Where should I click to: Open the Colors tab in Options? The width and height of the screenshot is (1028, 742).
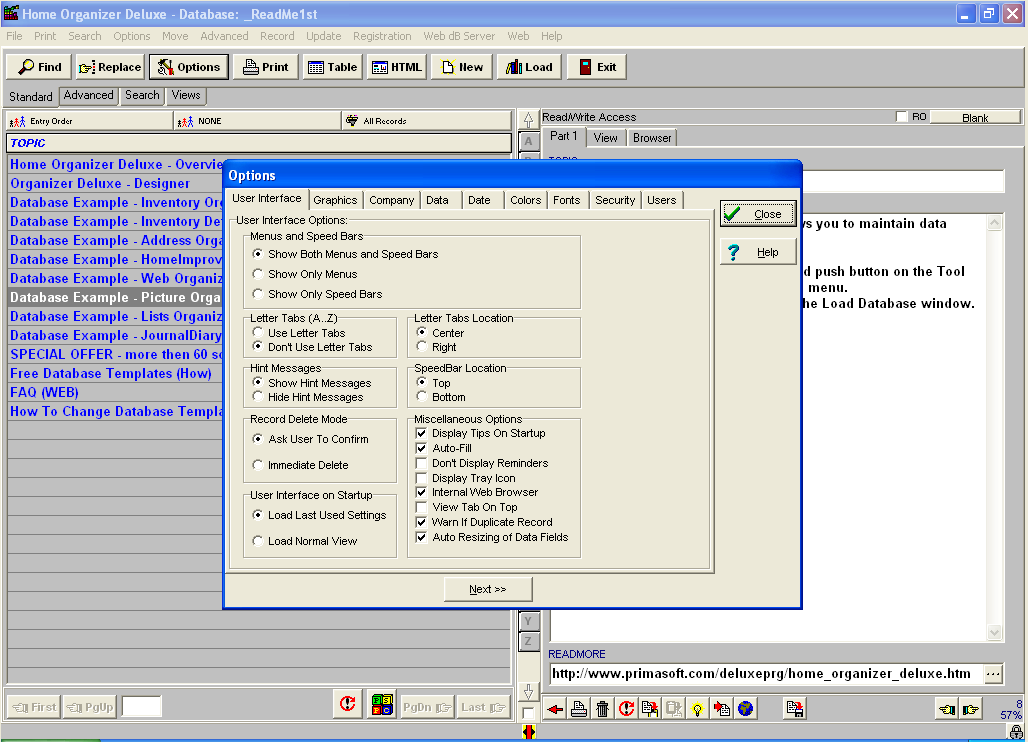[526, 200]
